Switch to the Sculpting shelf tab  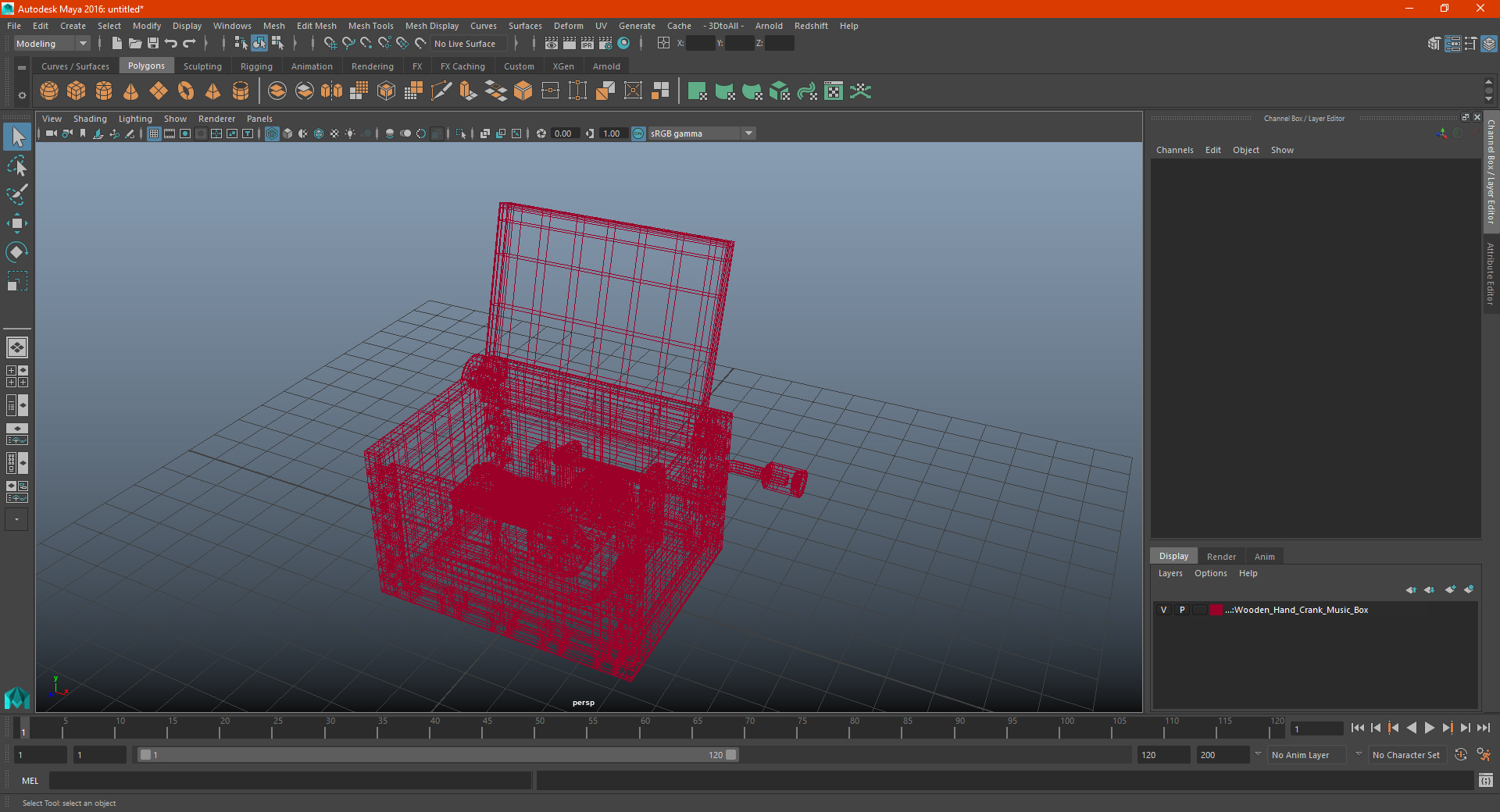pyautogui.click(x=202, y=66)
